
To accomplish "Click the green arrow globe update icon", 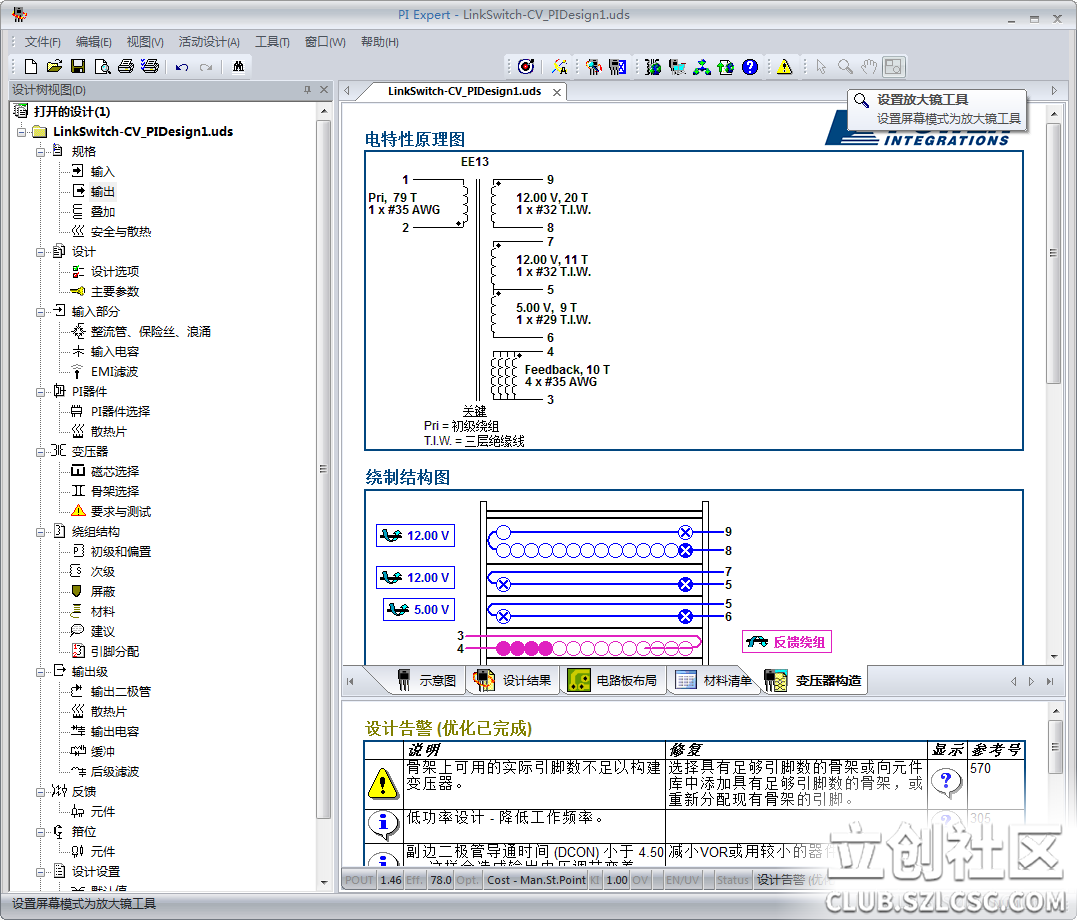I will point(725,67).
